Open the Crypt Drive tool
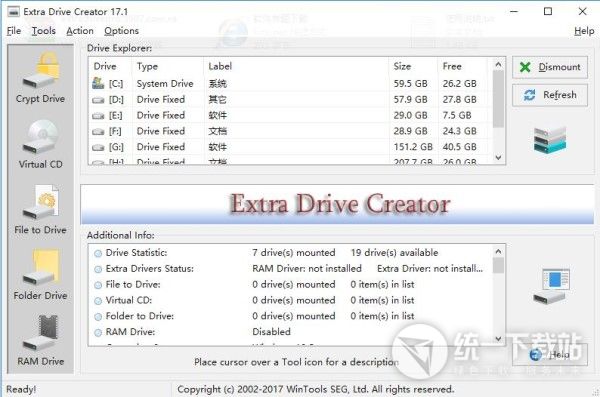Image resolution: width=600 pixels, height=397 pixels. (x=40, y=78)
